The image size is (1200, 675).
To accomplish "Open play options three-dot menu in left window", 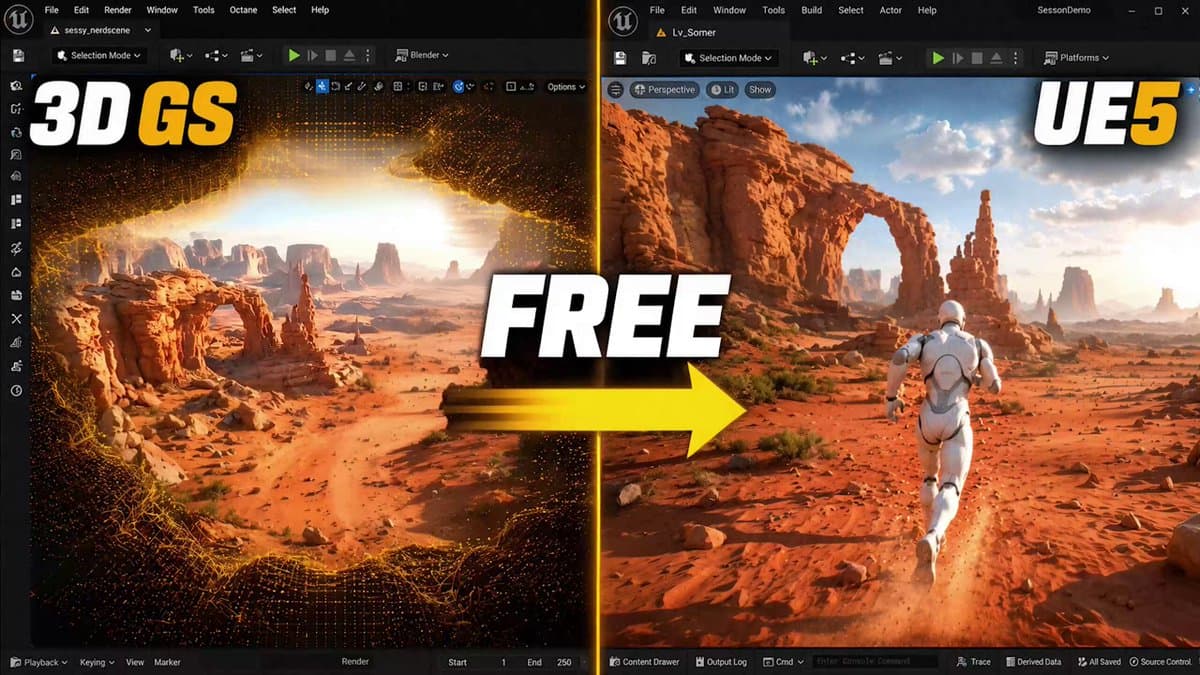I will 368,56.
